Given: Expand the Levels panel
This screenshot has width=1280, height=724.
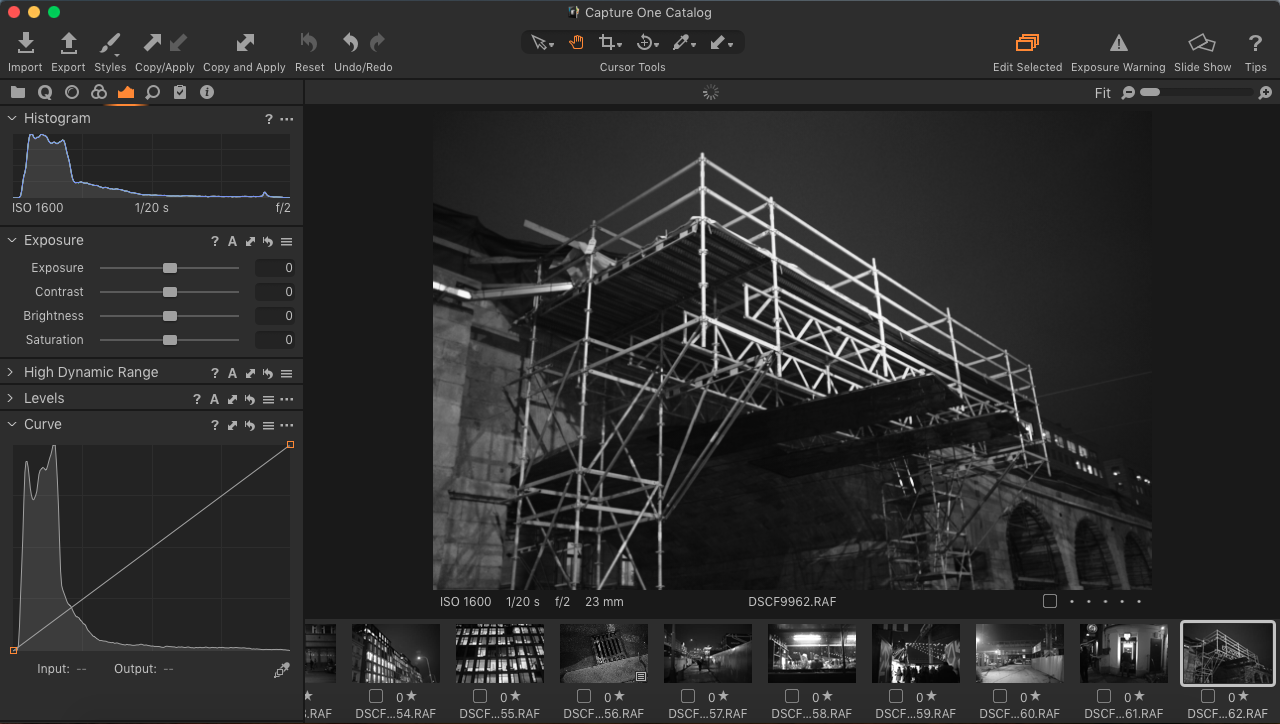Looking at the screenshot, I should coord(10,398).
